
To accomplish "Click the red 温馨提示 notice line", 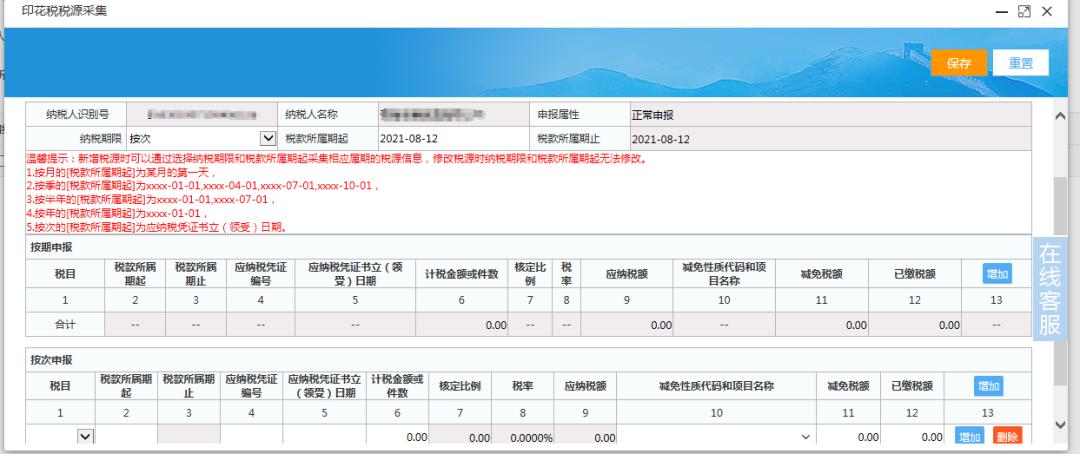I will 338,158.
